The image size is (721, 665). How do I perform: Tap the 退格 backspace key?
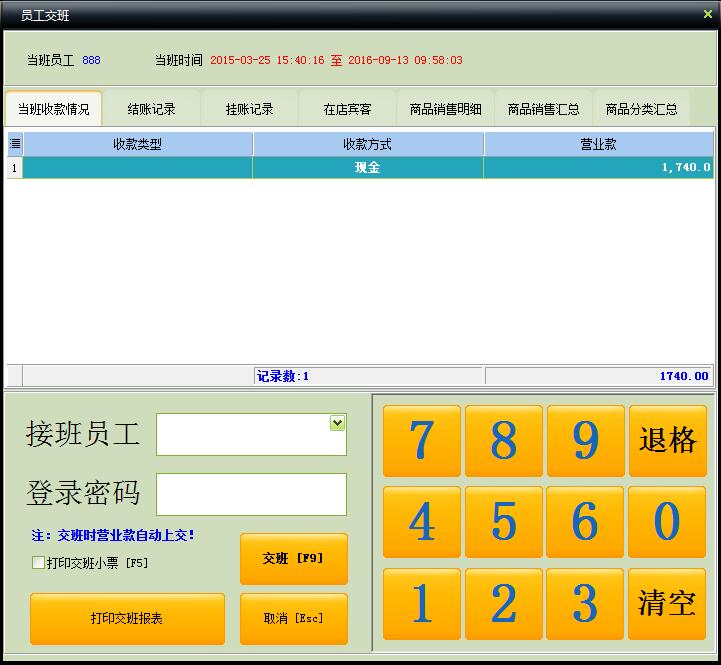pos(668,441)
